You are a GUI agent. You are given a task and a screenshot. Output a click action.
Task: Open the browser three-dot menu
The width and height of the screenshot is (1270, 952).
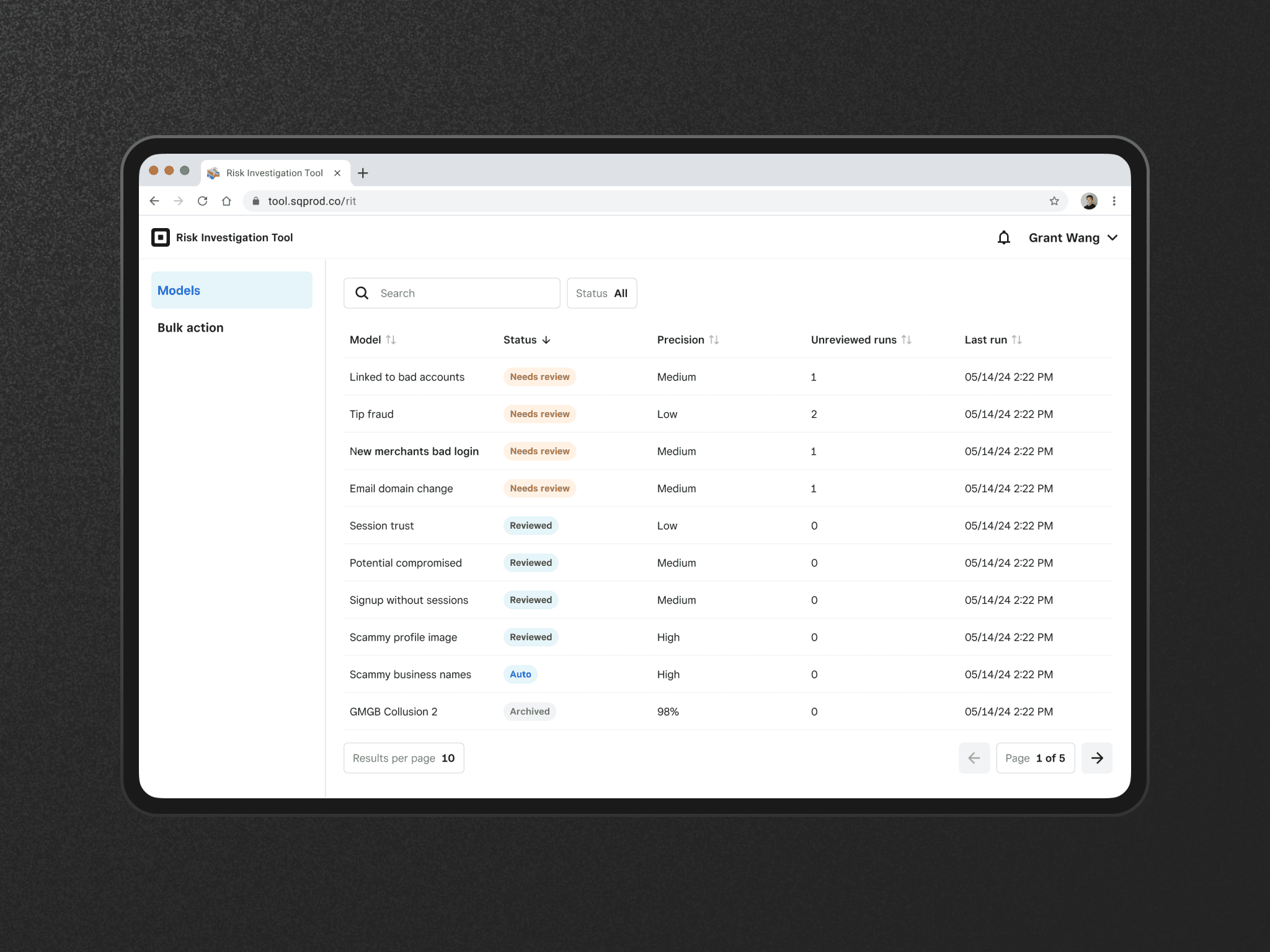[1114, 201]
